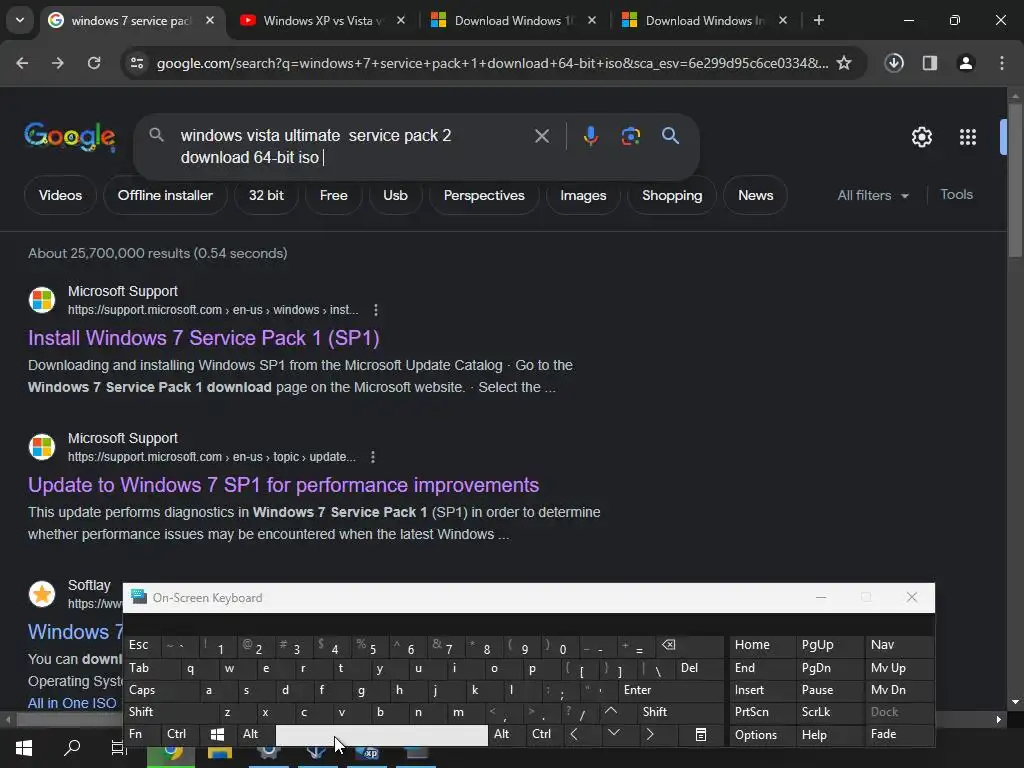Click the up arrow key on keyboard

[611, 711]
